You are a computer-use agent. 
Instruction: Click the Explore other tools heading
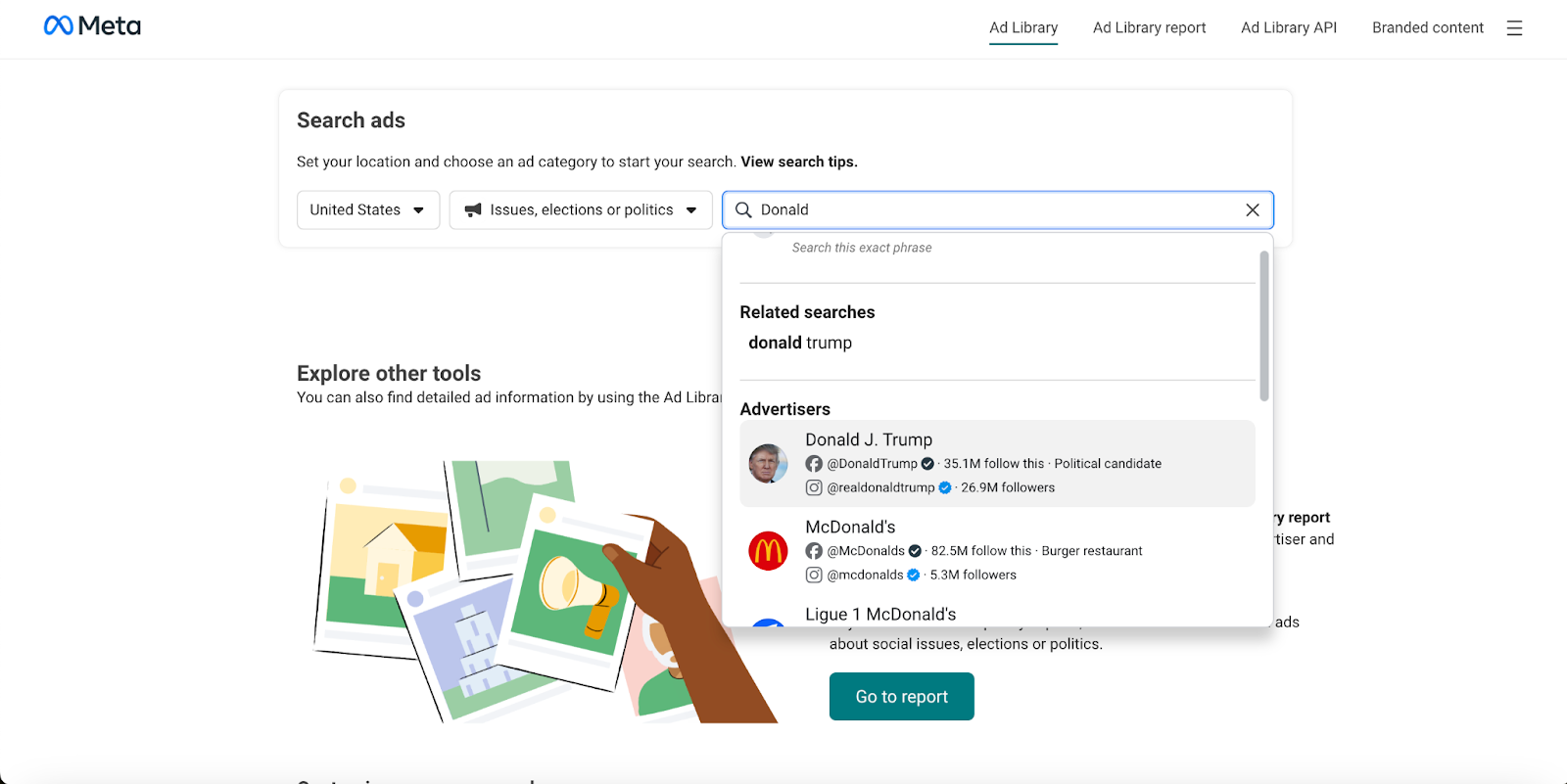pos(389,373)
